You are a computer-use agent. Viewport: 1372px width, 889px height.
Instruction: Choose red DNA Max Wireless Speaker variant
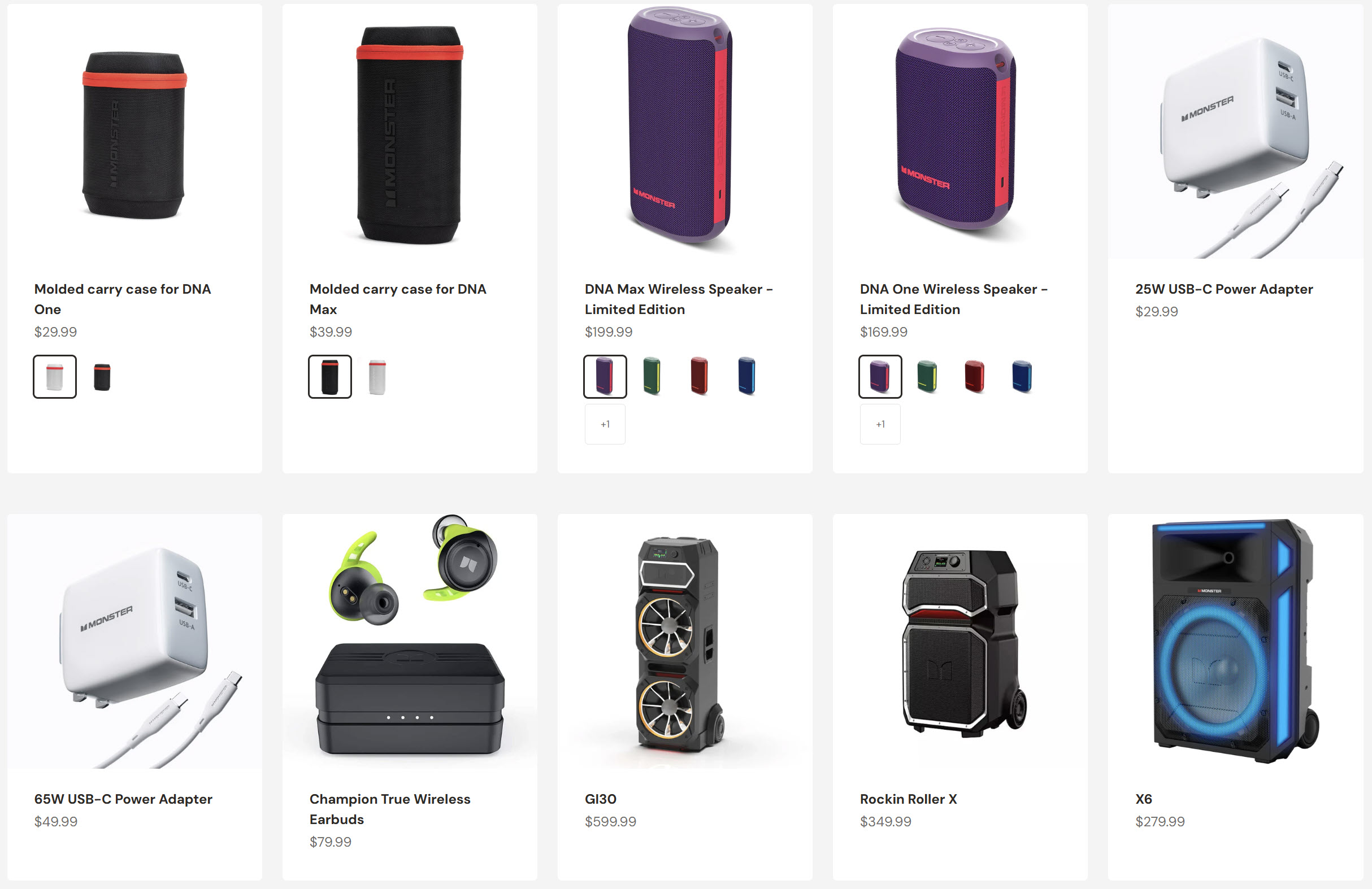(x=699, y=377)
